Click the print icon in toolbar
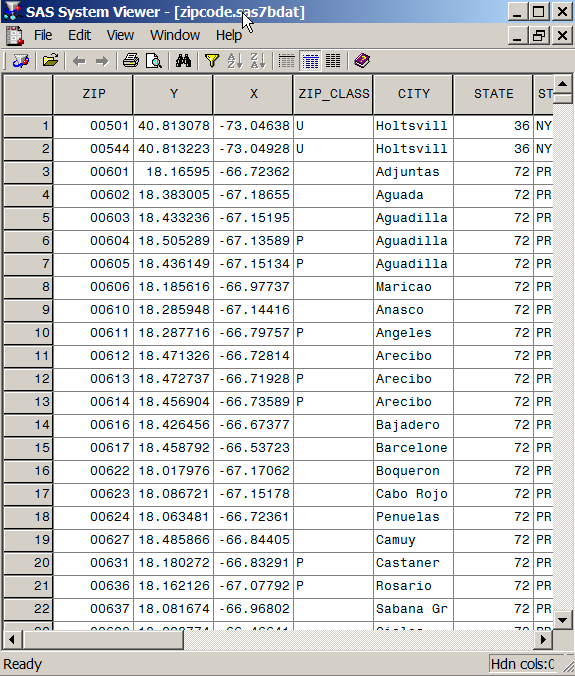The height and width of the screenshot is (676, 575). point(131,61)
